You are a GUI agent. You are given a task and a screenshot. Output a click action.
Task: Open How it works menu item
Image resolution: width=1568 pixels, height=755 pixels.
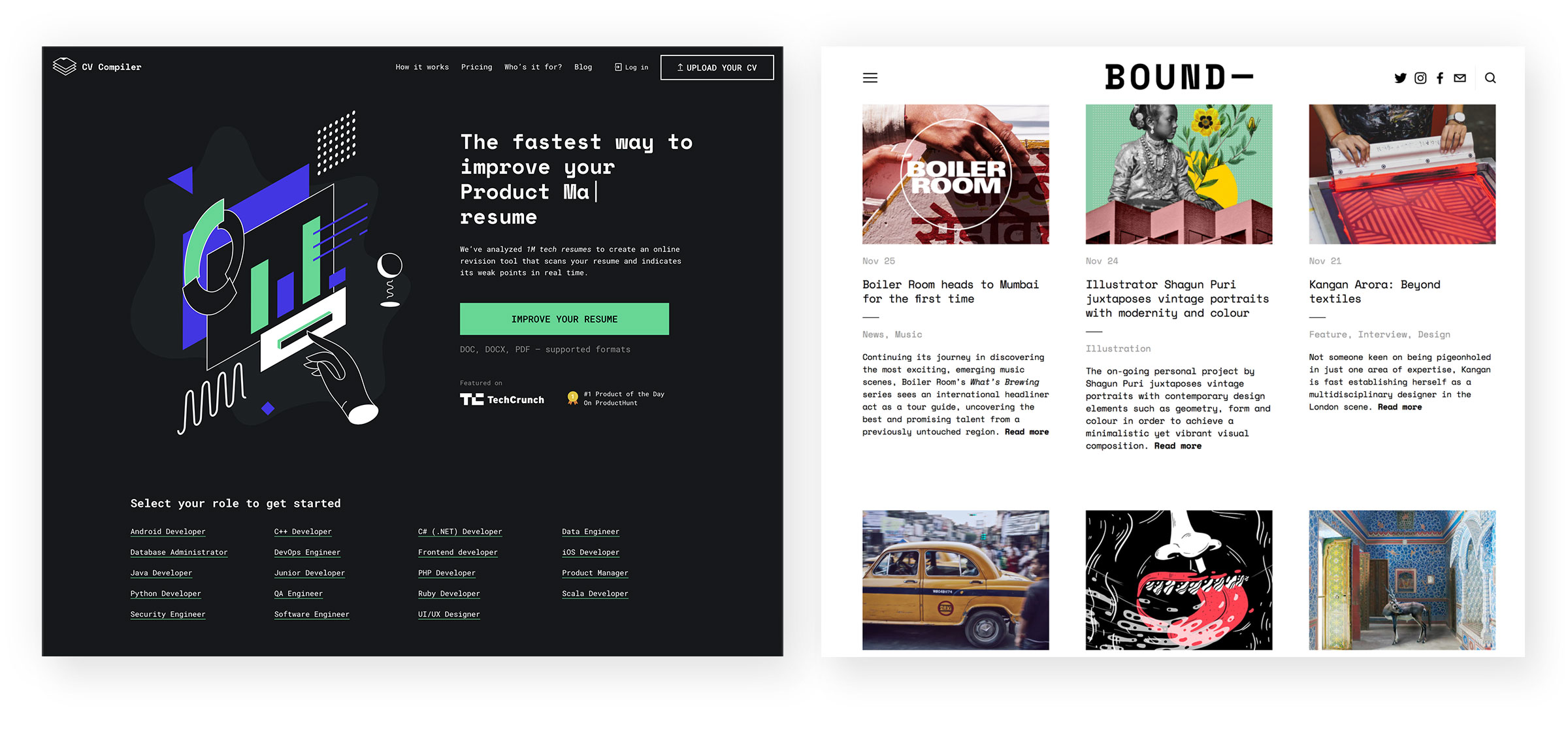tap(422, 67)
